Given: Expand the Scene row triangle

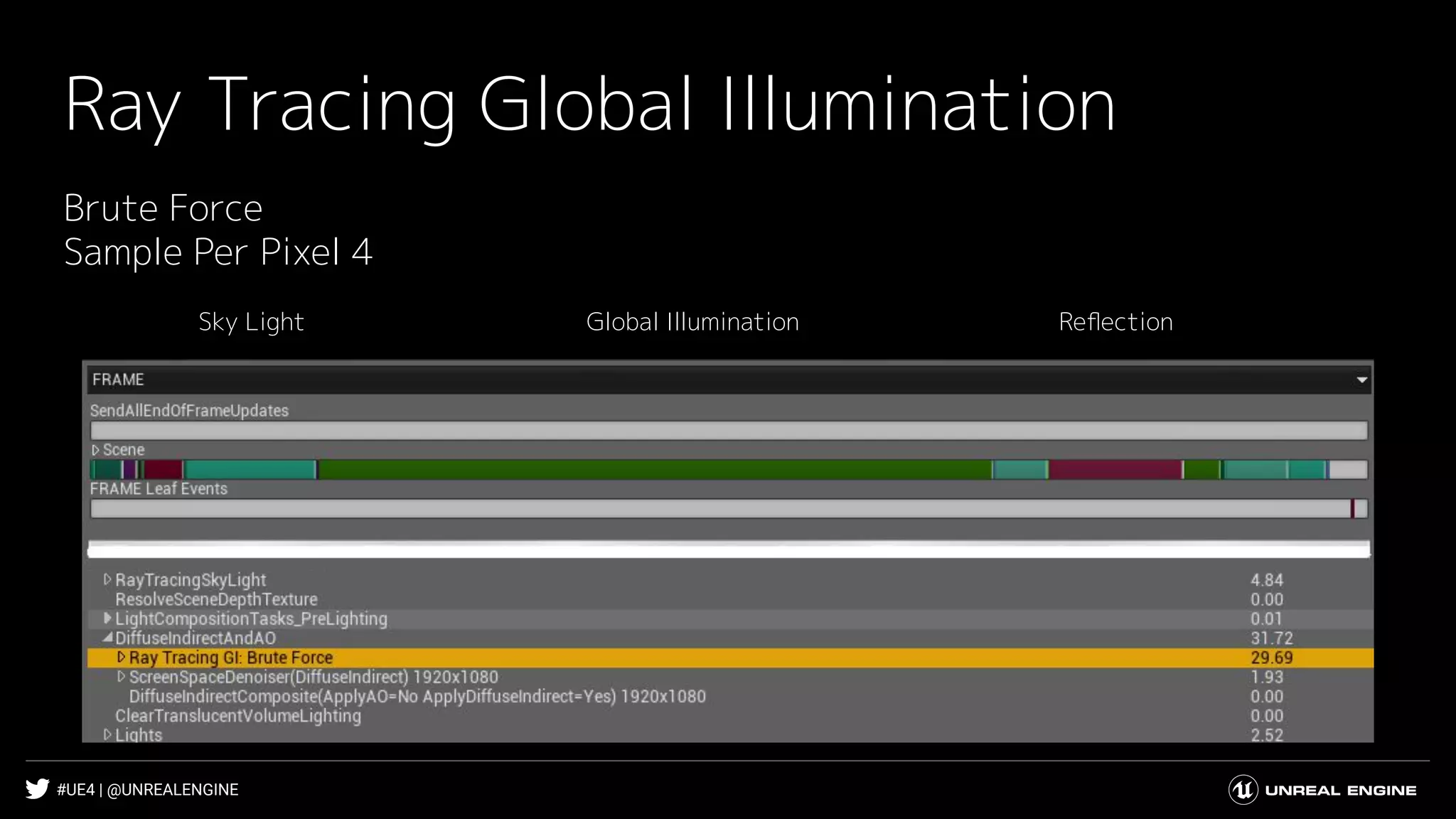Looking at the screenshot, I should point(95,450).
